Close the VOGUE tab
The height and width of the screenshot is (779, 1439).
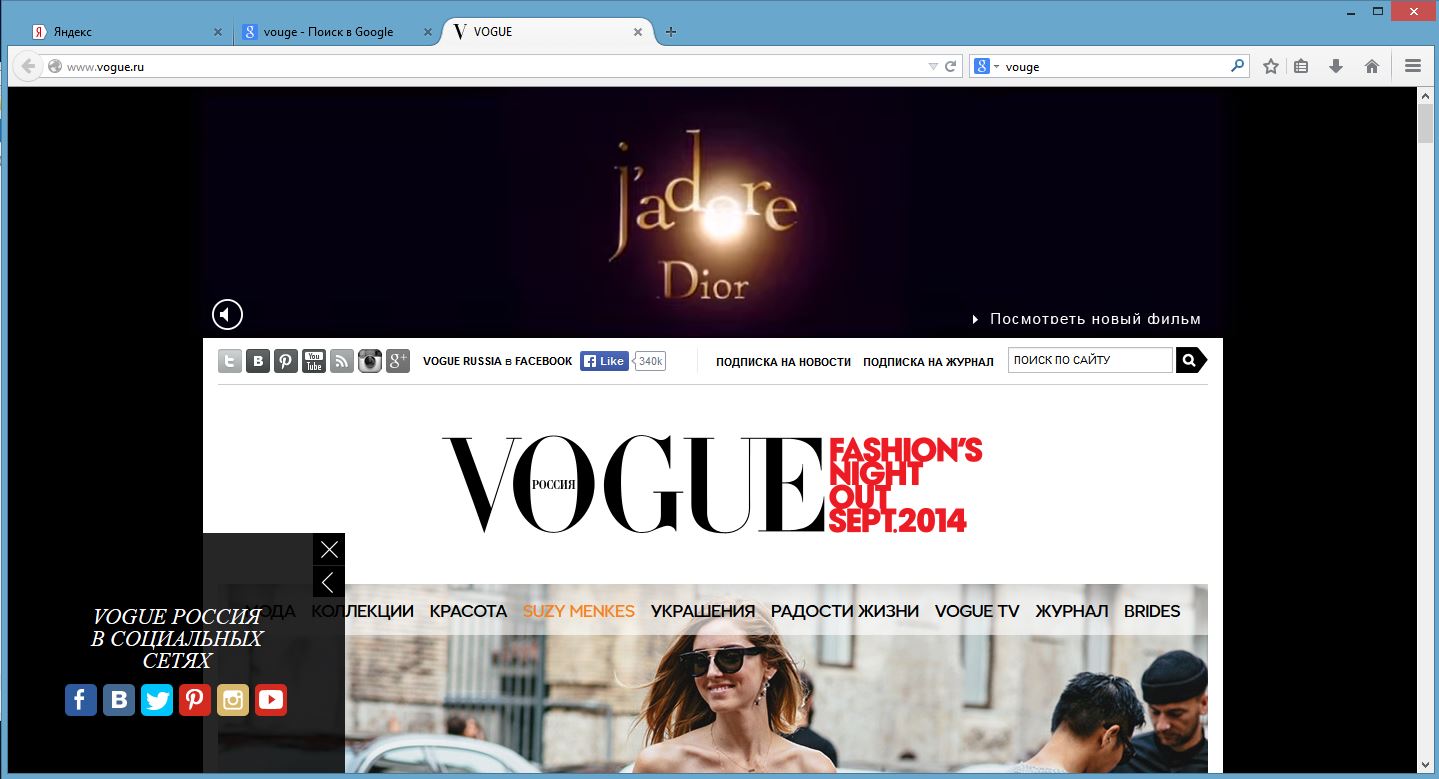click(638, 32)
